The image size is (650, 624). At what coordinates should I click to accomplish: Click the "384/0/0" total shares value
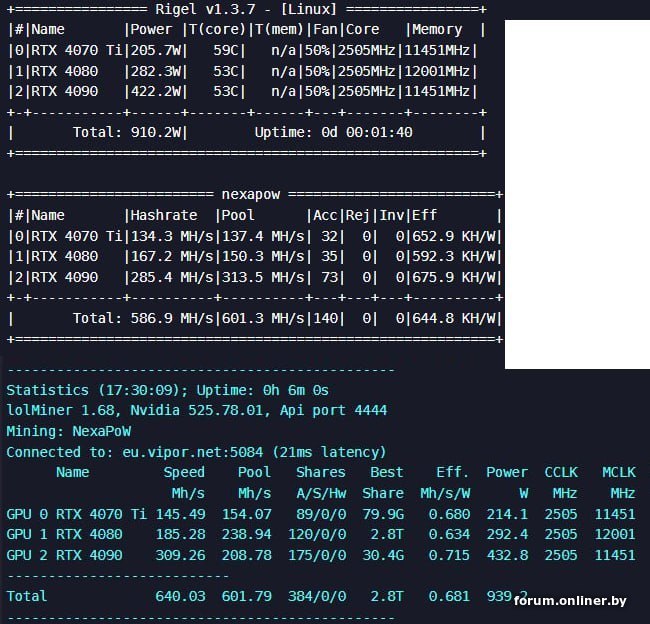pos(317,596)
